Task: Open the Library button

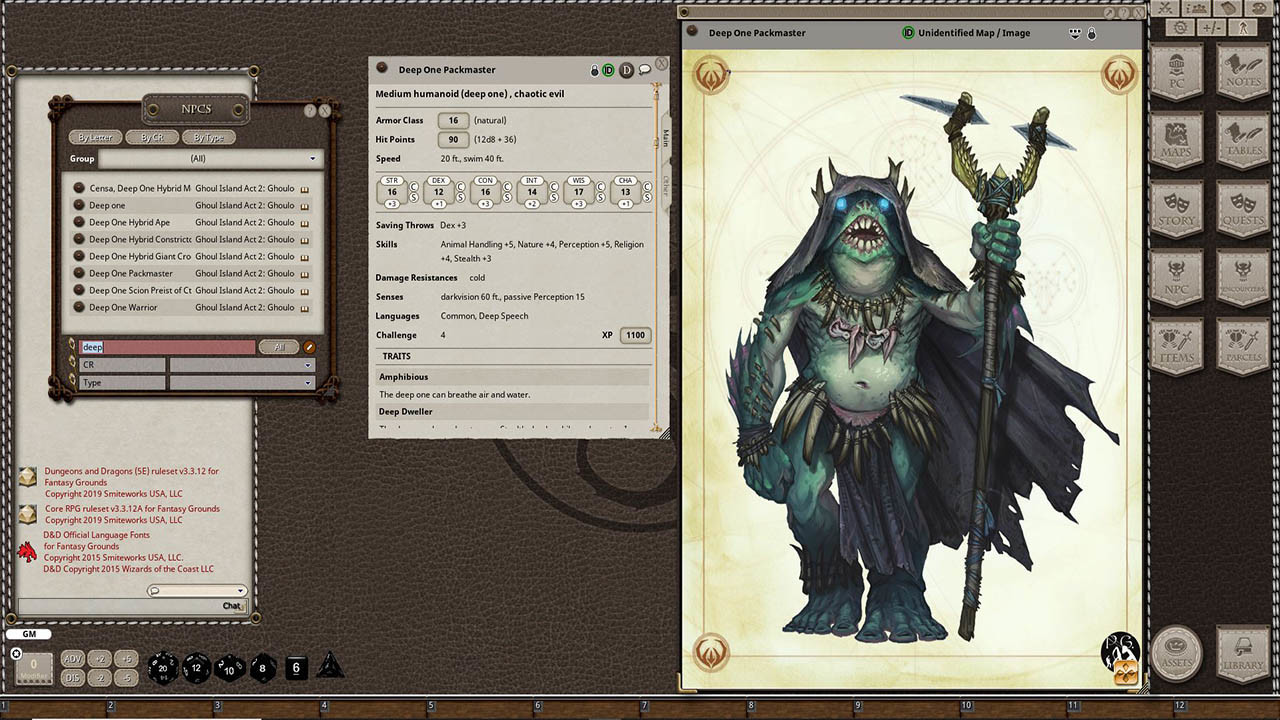Action: [1243, 653]
